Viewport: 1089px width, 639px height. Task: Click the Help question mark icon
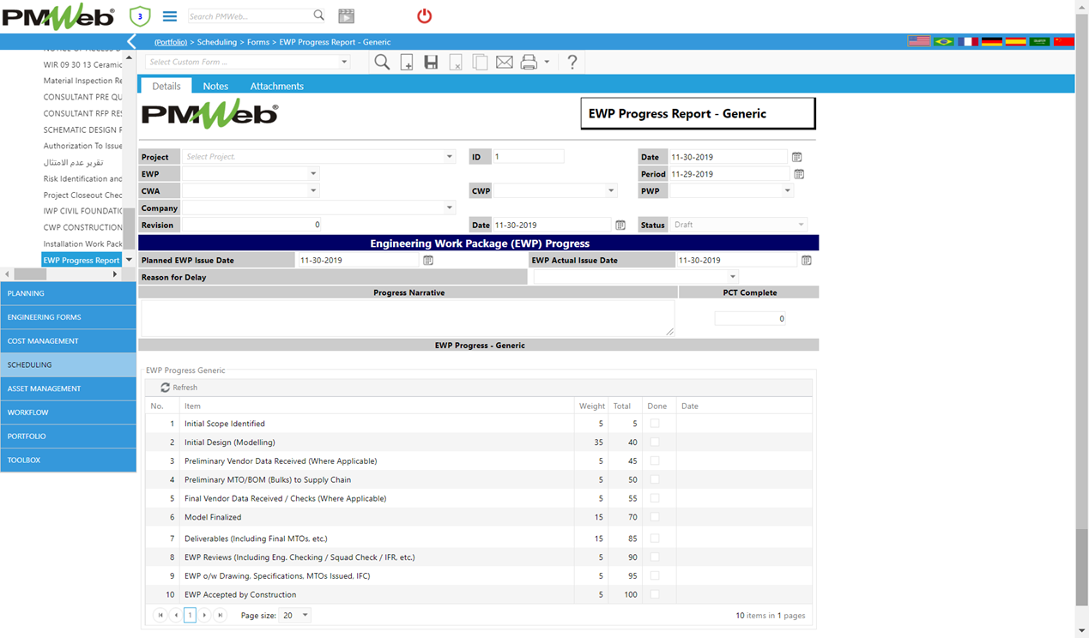point(572,62)
